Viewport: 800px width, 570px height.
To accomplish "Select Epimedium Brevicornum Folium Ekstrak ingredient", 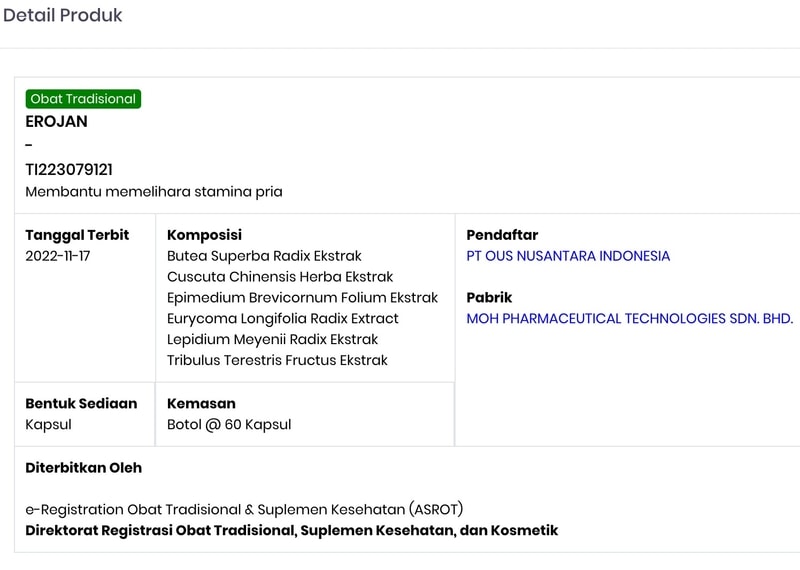I will coord(302,298).
